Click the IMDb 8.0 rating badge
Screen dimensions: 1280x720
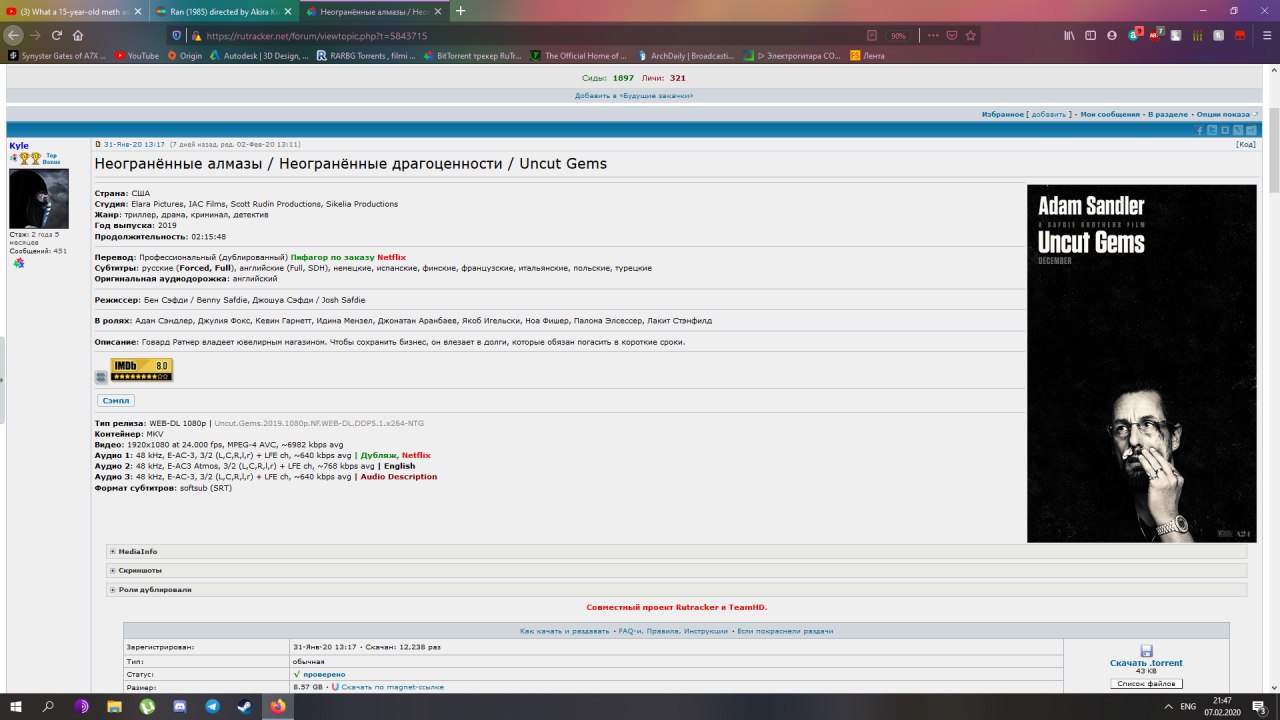(141, 370)
